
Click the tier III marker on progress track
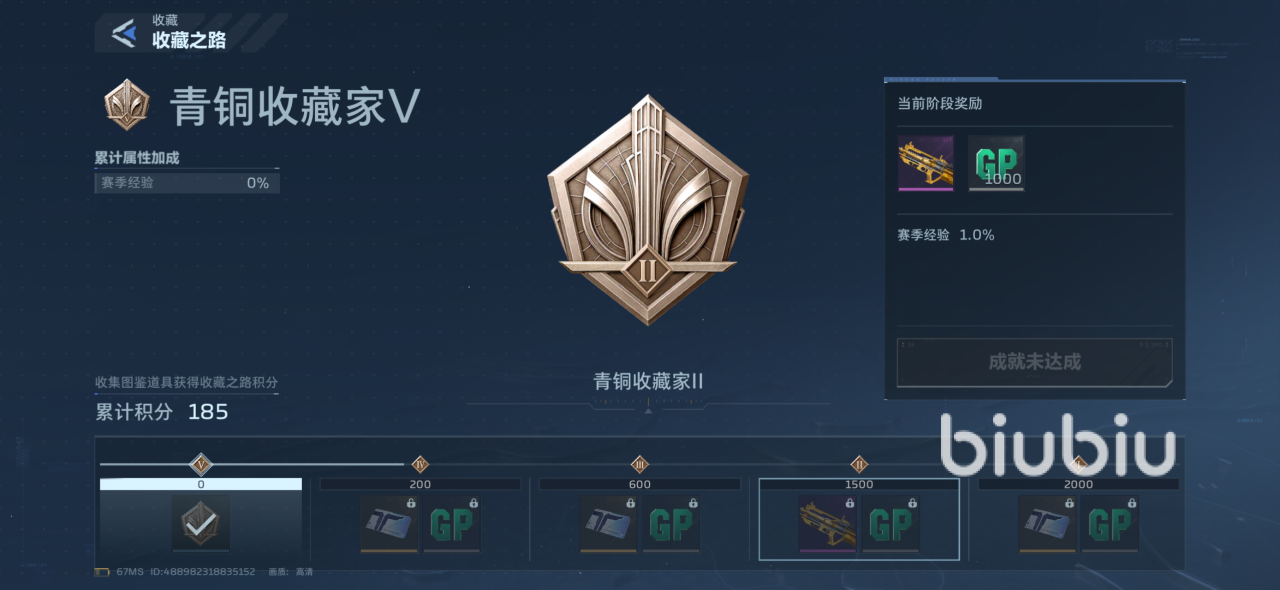click(x=640, y=464)
